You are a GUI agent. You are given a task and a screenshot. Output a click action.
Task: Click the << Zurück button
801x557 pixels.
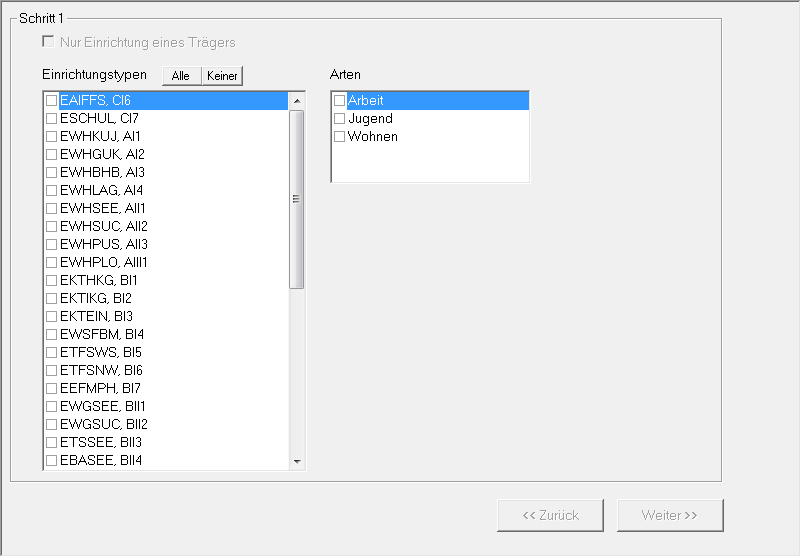pos(550,515)
